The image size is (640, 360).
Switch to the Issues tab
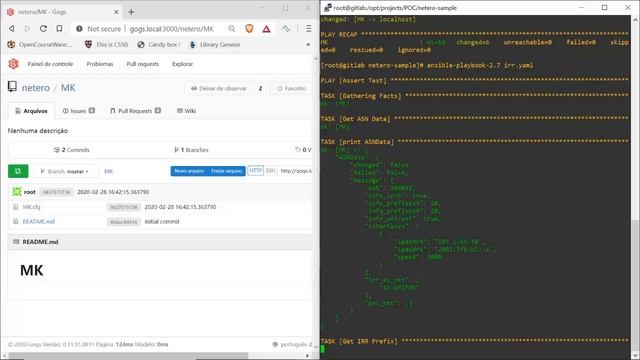pos(78,111)
